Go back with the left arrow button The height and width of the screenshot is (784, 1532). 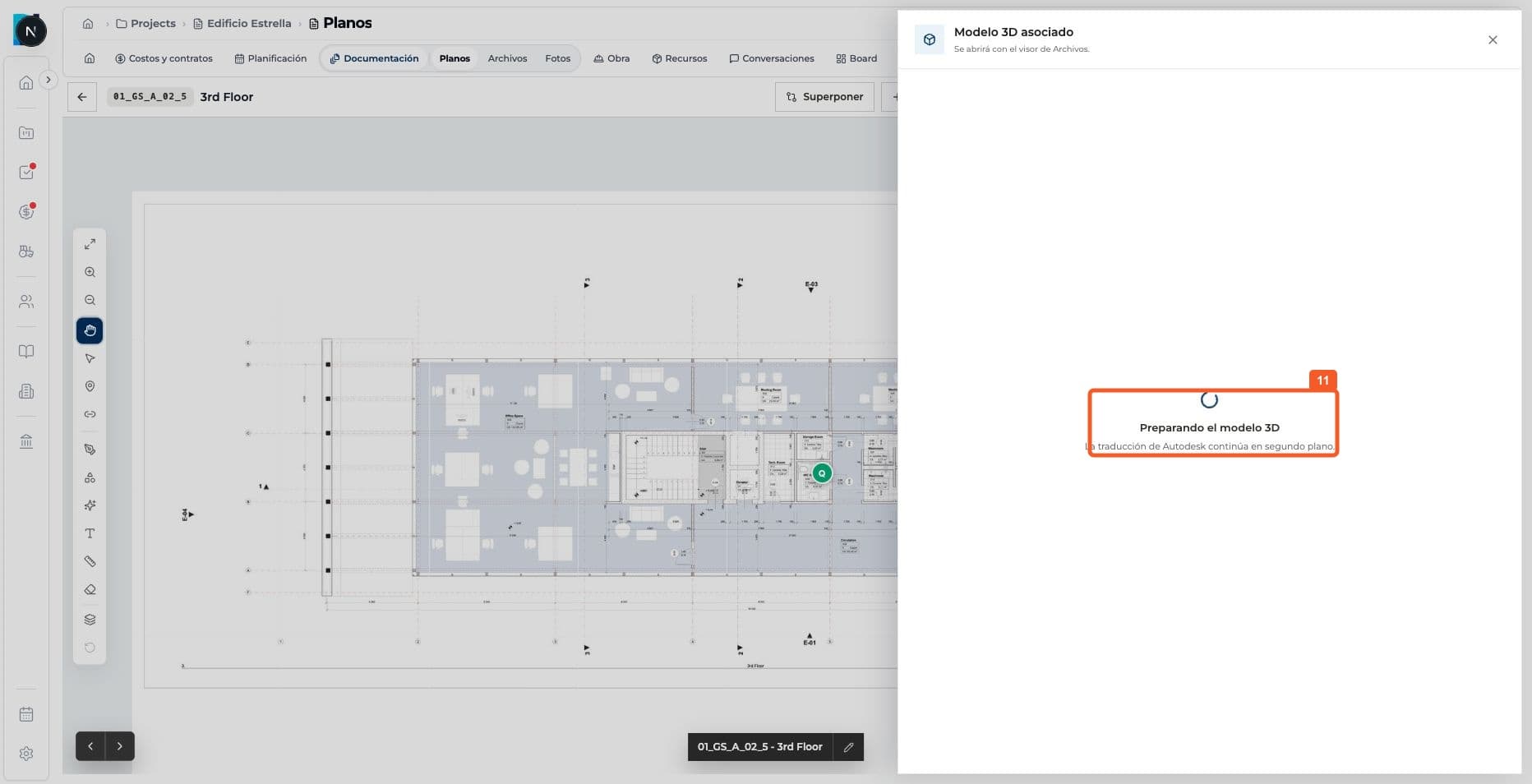coord(82,97)
